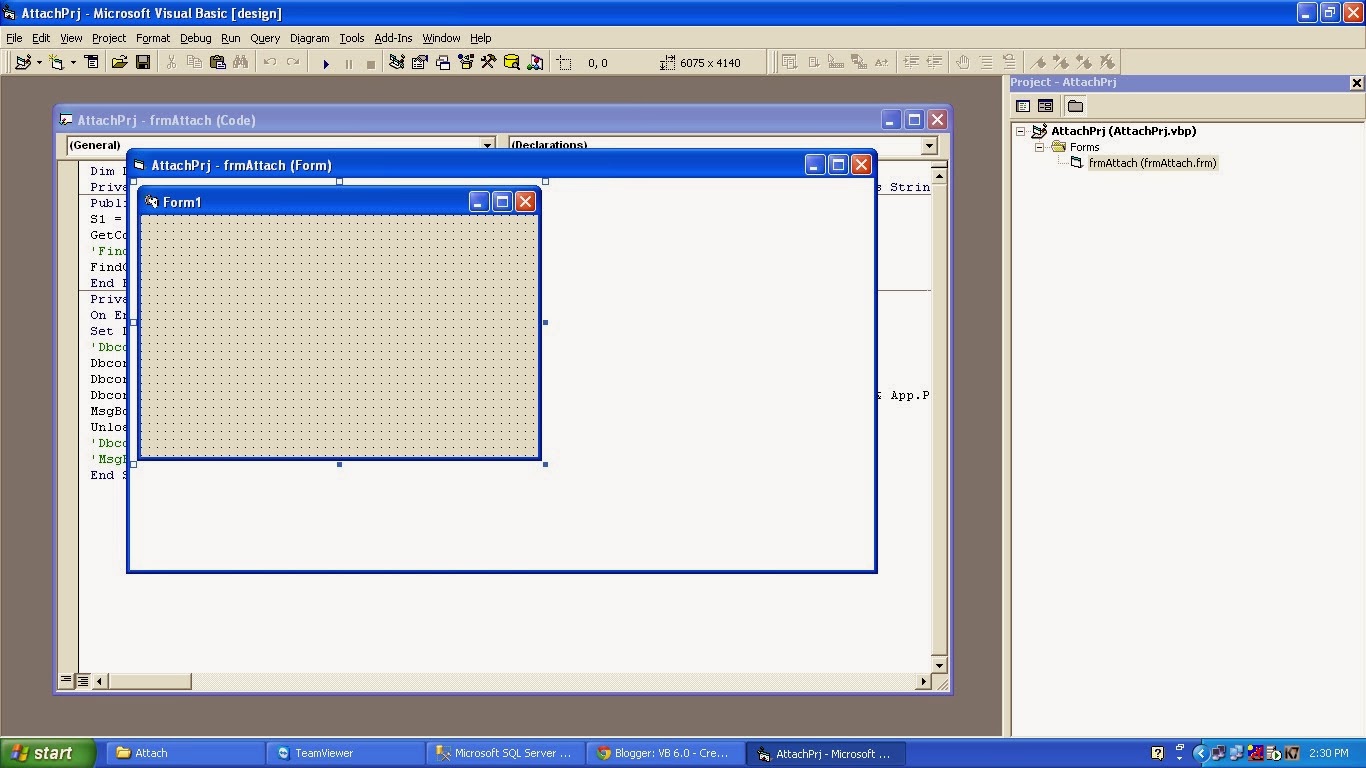Open the Project Explorer toolbar icon
Screen dimensions: 1366x768
(x=396, y=62)
